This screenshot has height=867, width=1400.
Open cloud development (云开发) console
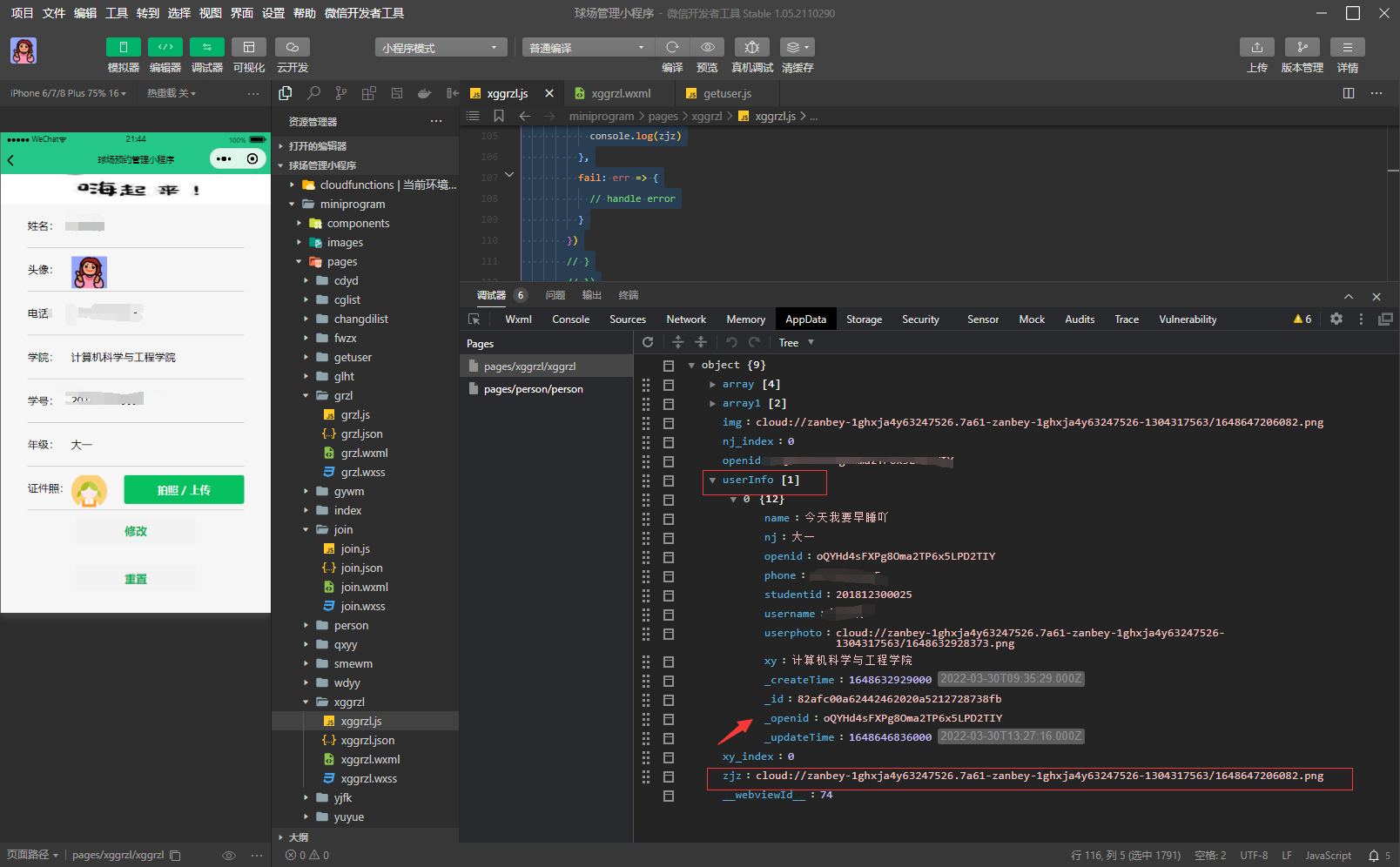tap(293, 47)
